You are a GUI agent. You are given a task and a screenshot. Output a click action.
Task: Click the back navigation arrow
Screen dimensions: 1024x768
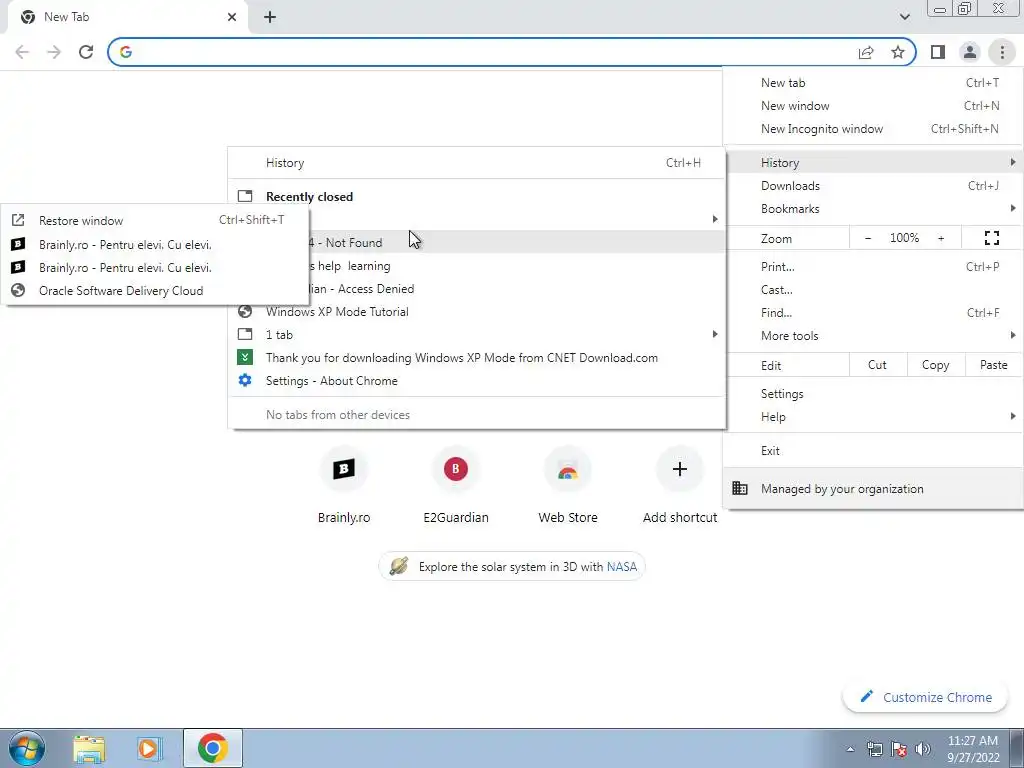coord(22,52)
